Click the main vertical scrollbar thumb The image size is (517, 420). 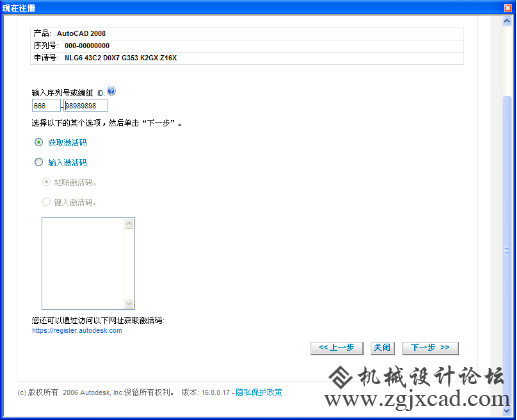(507, 250)
